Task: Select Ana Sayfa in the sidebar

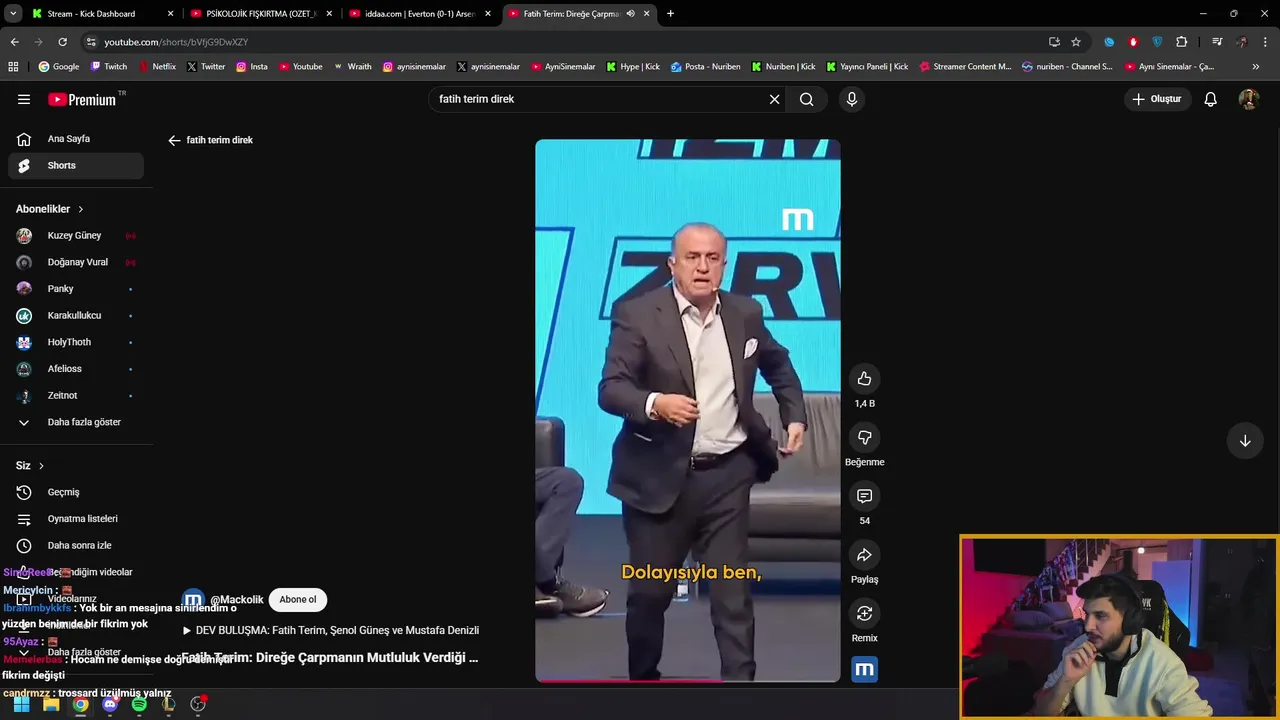Action: tap(76, 139)
